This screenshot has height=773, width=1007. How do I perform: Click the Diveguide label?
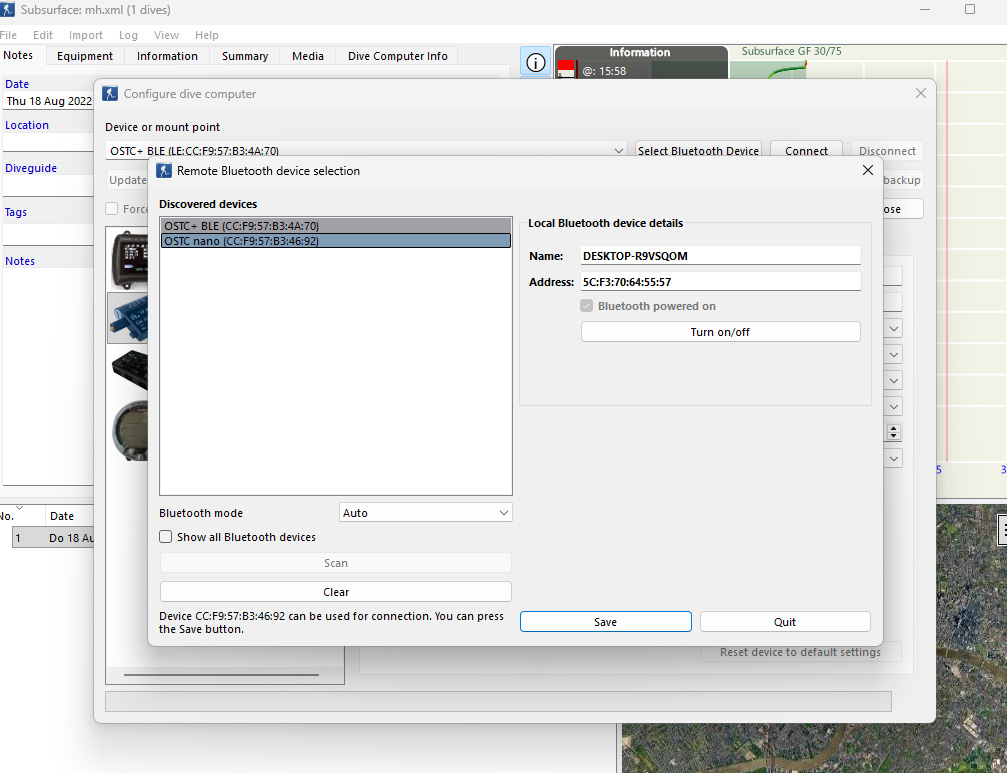(31, 168)
